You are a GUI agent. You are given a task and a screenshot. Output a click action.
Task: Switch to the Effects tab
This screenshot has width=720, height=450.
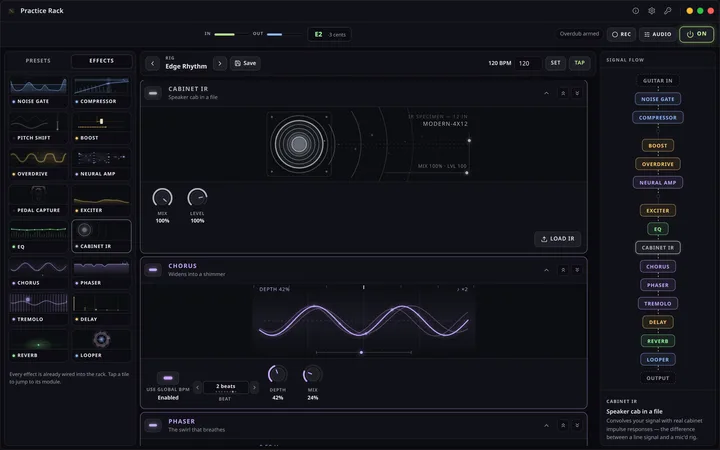(x=101, y=61)
